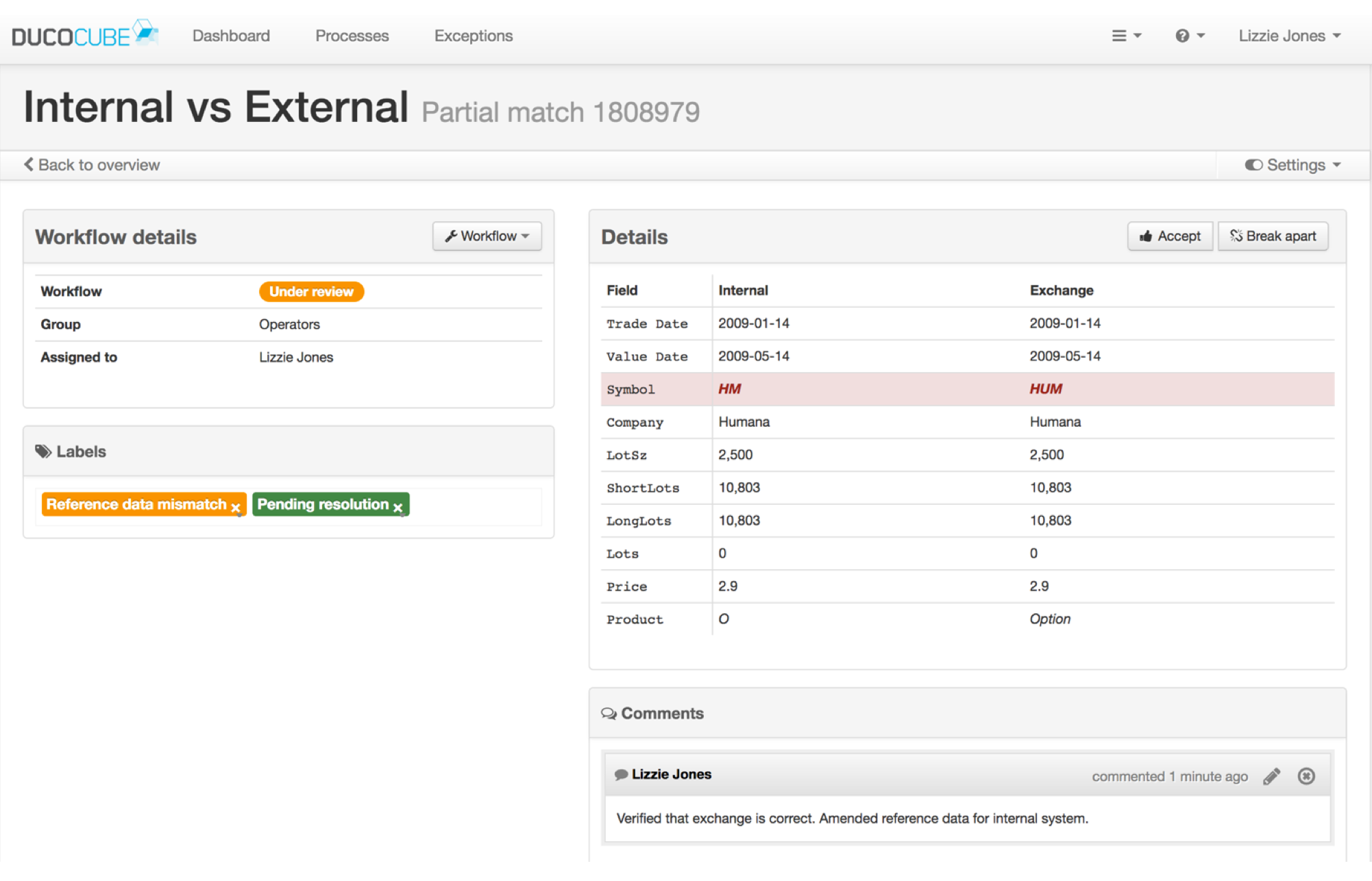Click the tag icon beside Labels heading
The width and height of the screenshot is (1372, 881).
coord(43,451)
